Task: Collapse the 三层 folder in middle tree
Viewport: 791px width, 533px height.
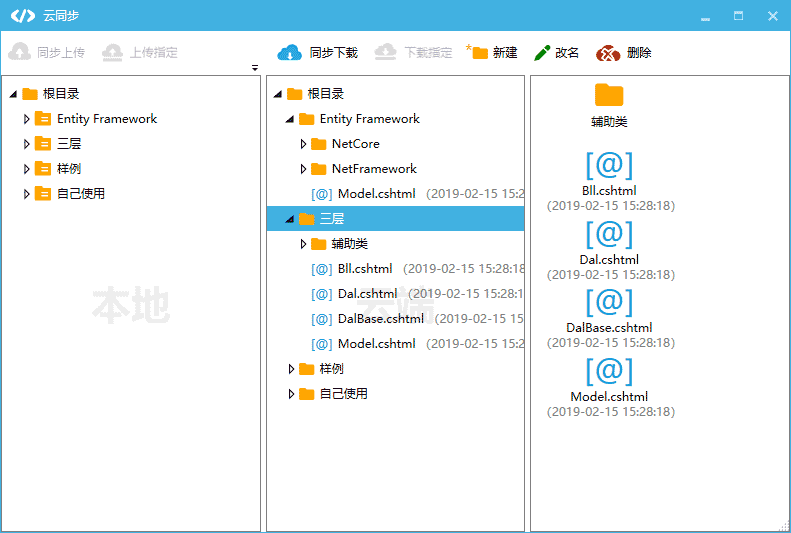Action: coord(290,219)
